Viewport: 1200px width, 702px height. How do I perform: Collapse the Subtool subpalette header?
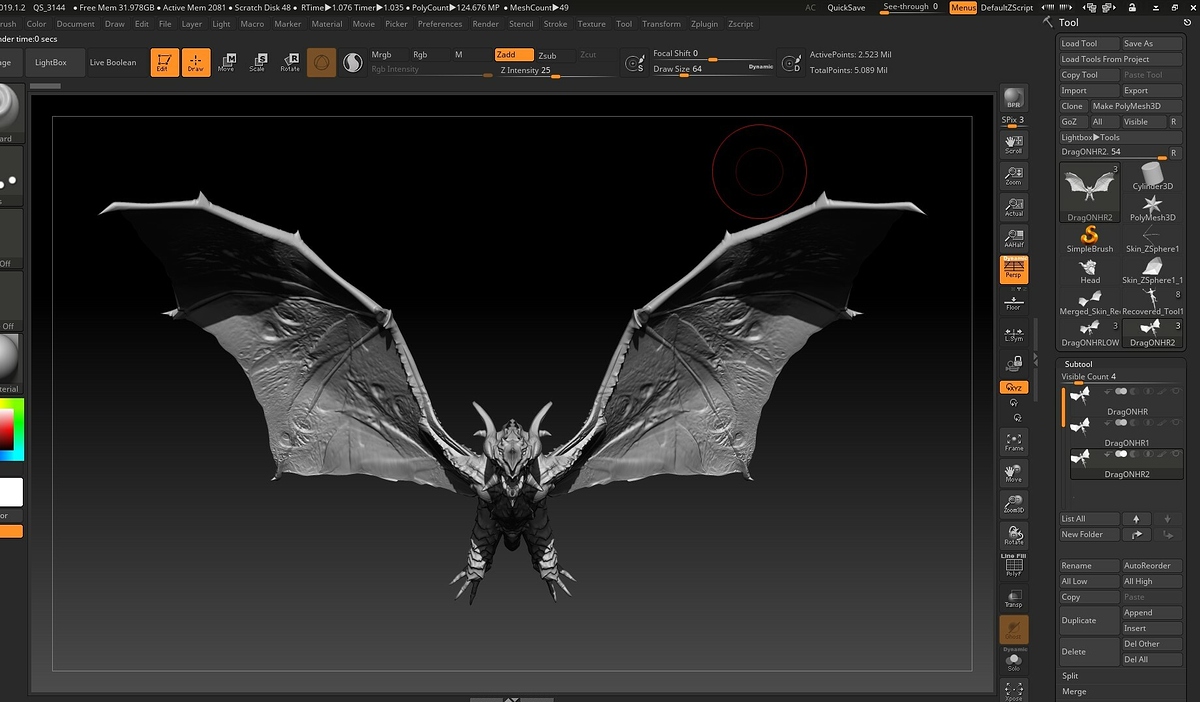(x=1079, y=364)
